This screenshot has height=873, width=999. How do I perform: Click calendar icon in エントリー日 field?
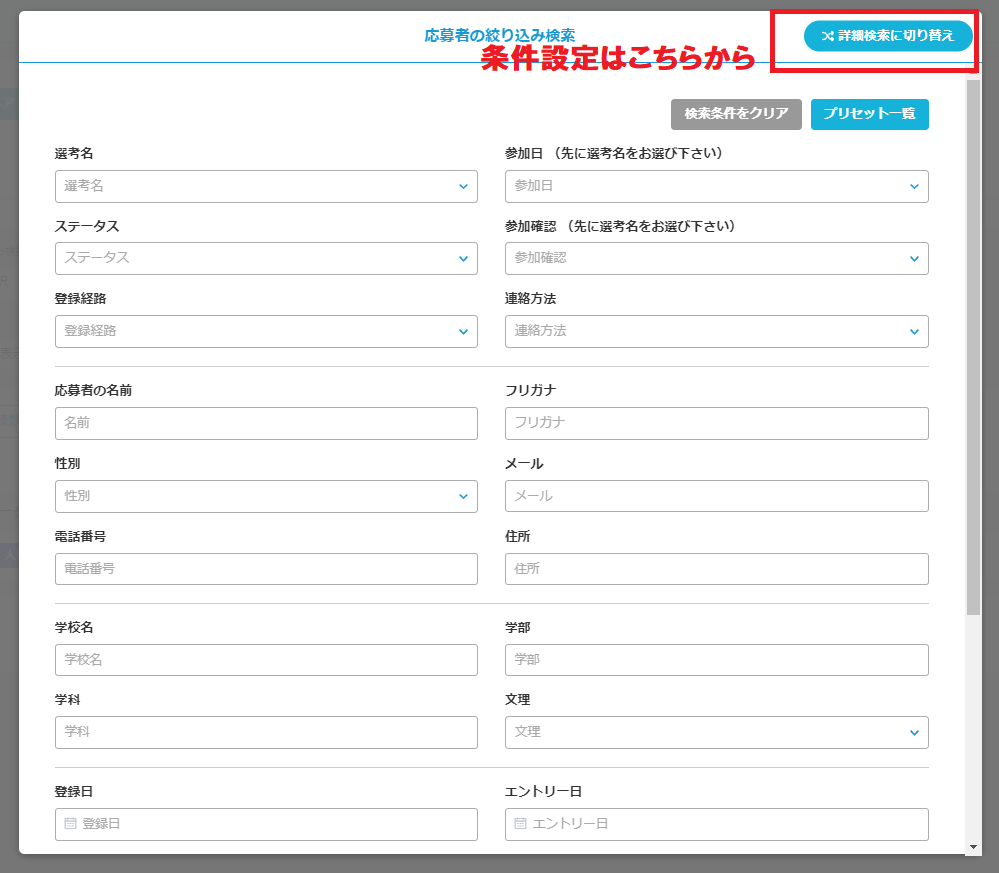tap(520, 824)
